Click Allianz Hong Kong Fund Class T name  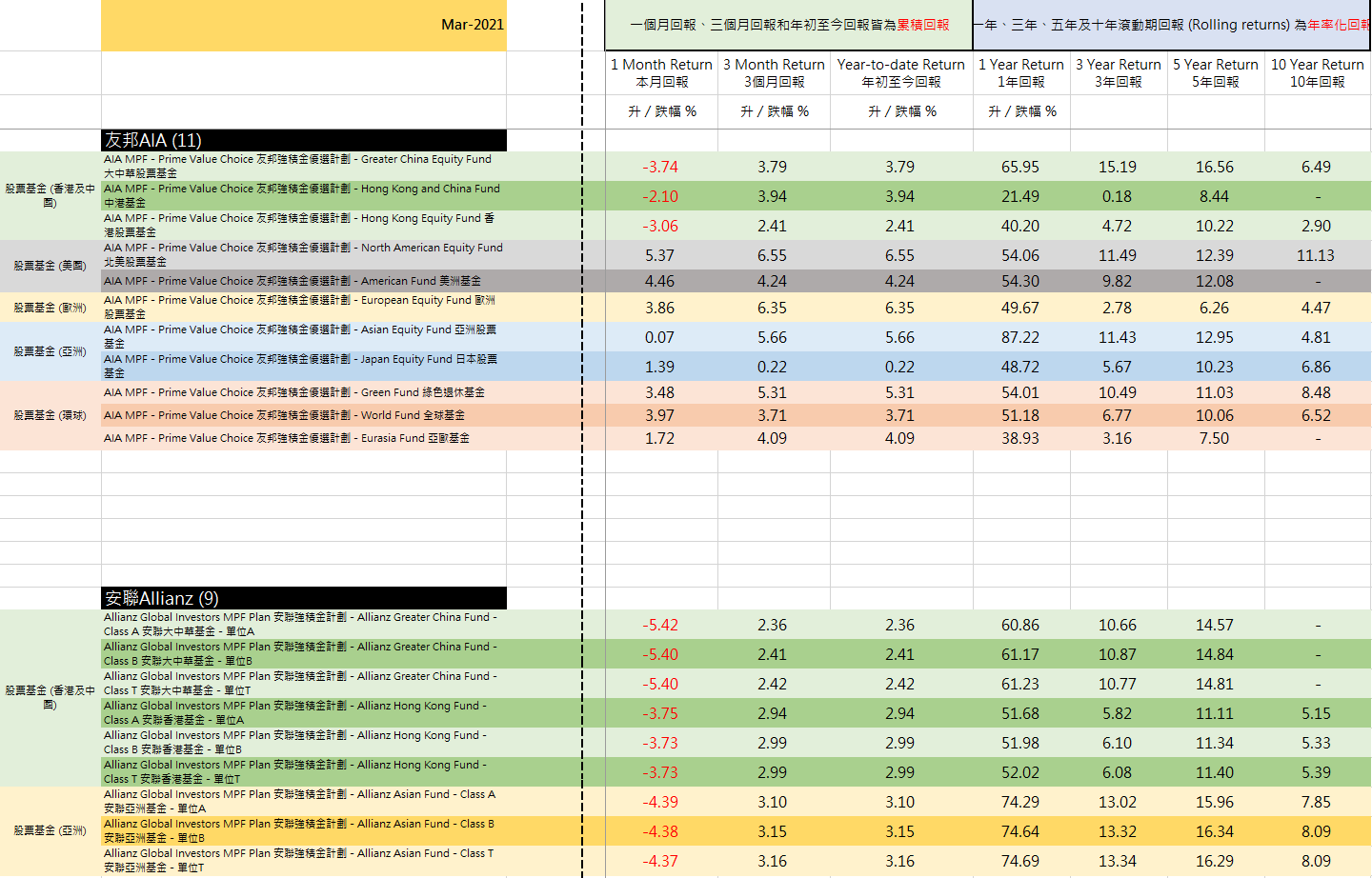(x=304, y=772)
